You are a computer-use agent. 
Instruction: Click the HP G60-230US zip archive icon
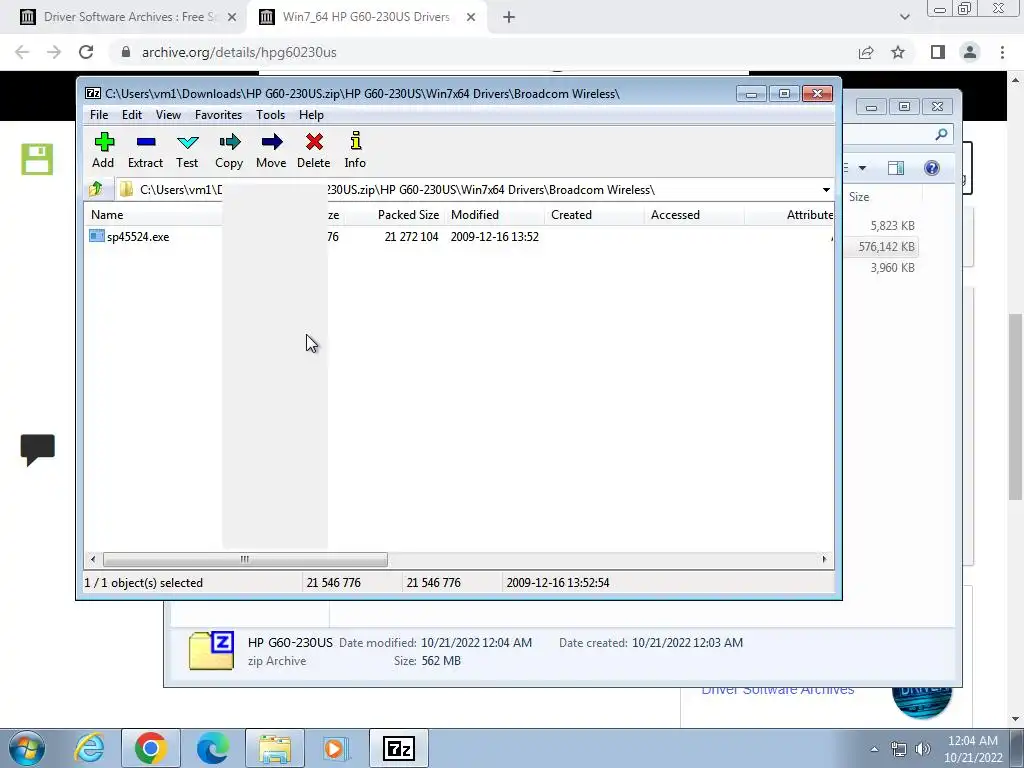point(211,650)
